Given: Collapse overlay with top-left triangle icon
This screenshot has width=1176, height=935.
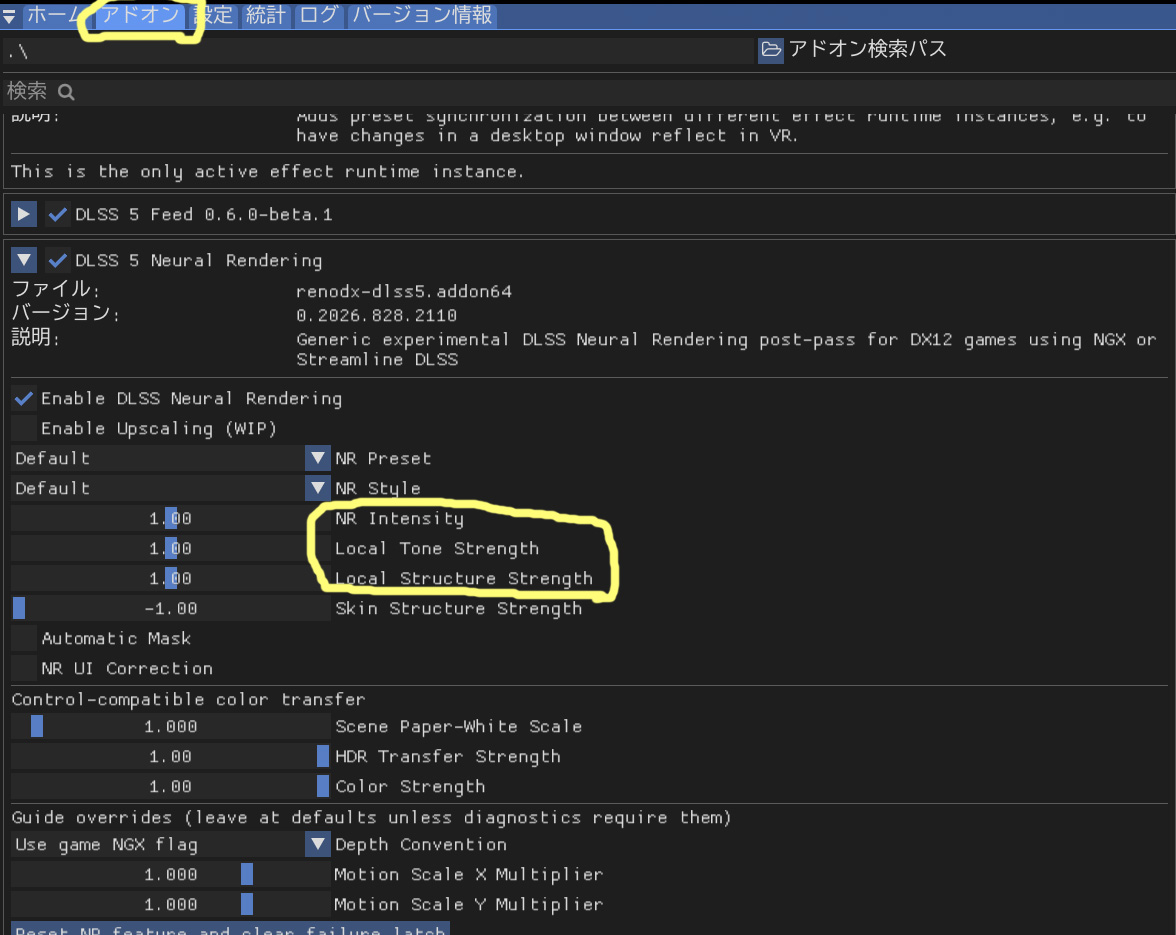Looking at the screenshot, I should pyautogui.click(x=9, y=15).
